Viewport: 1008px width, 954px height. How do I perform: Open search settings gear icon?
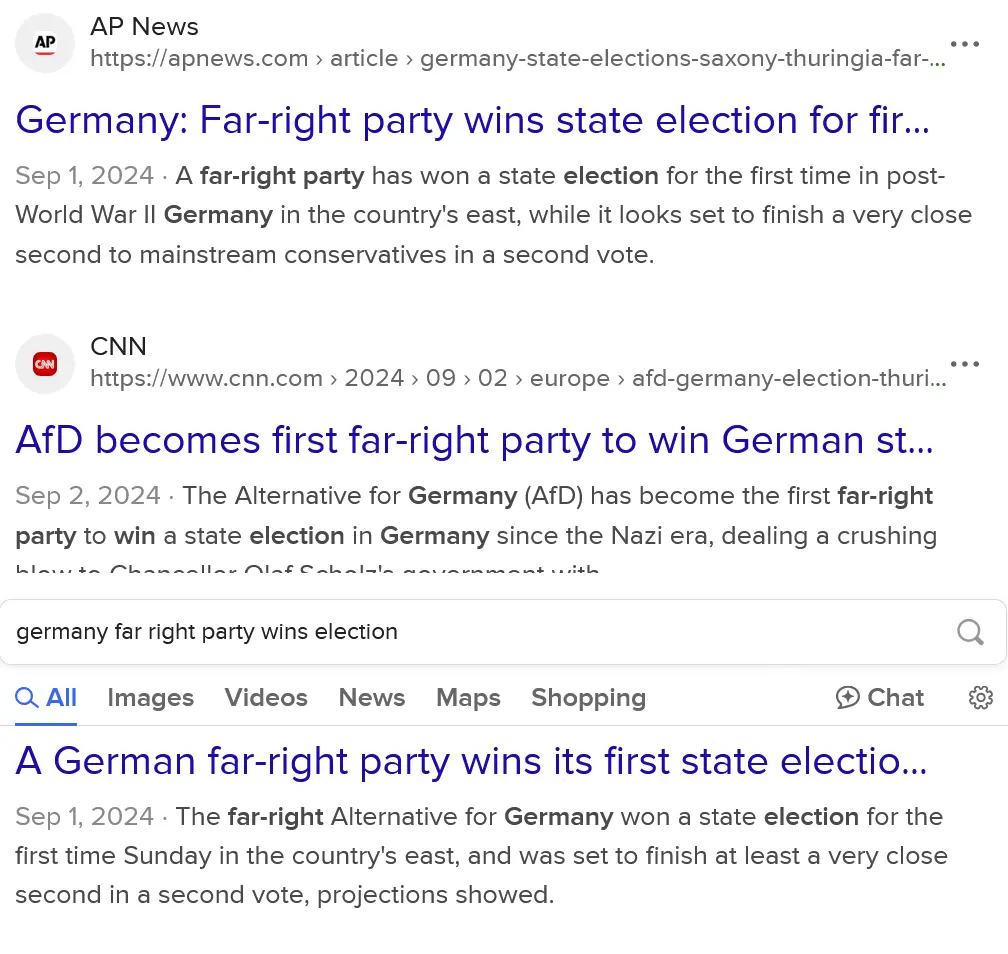981,697
